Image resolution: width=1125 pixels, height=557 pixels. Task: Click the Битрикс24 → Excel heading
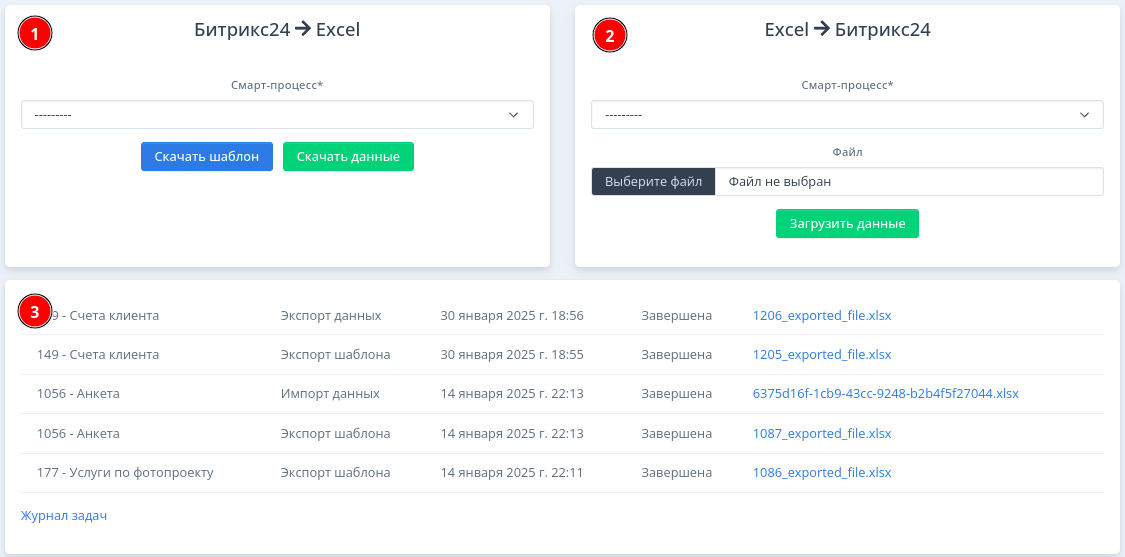[277, 29]
